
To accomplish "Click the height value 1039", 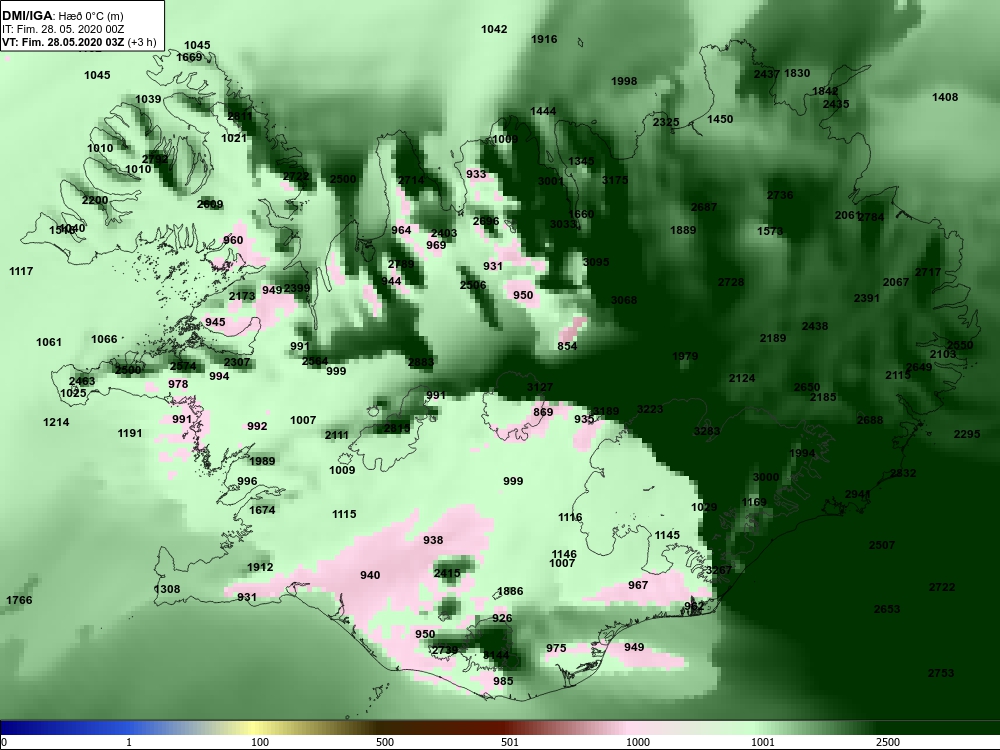I will point(148,99).
